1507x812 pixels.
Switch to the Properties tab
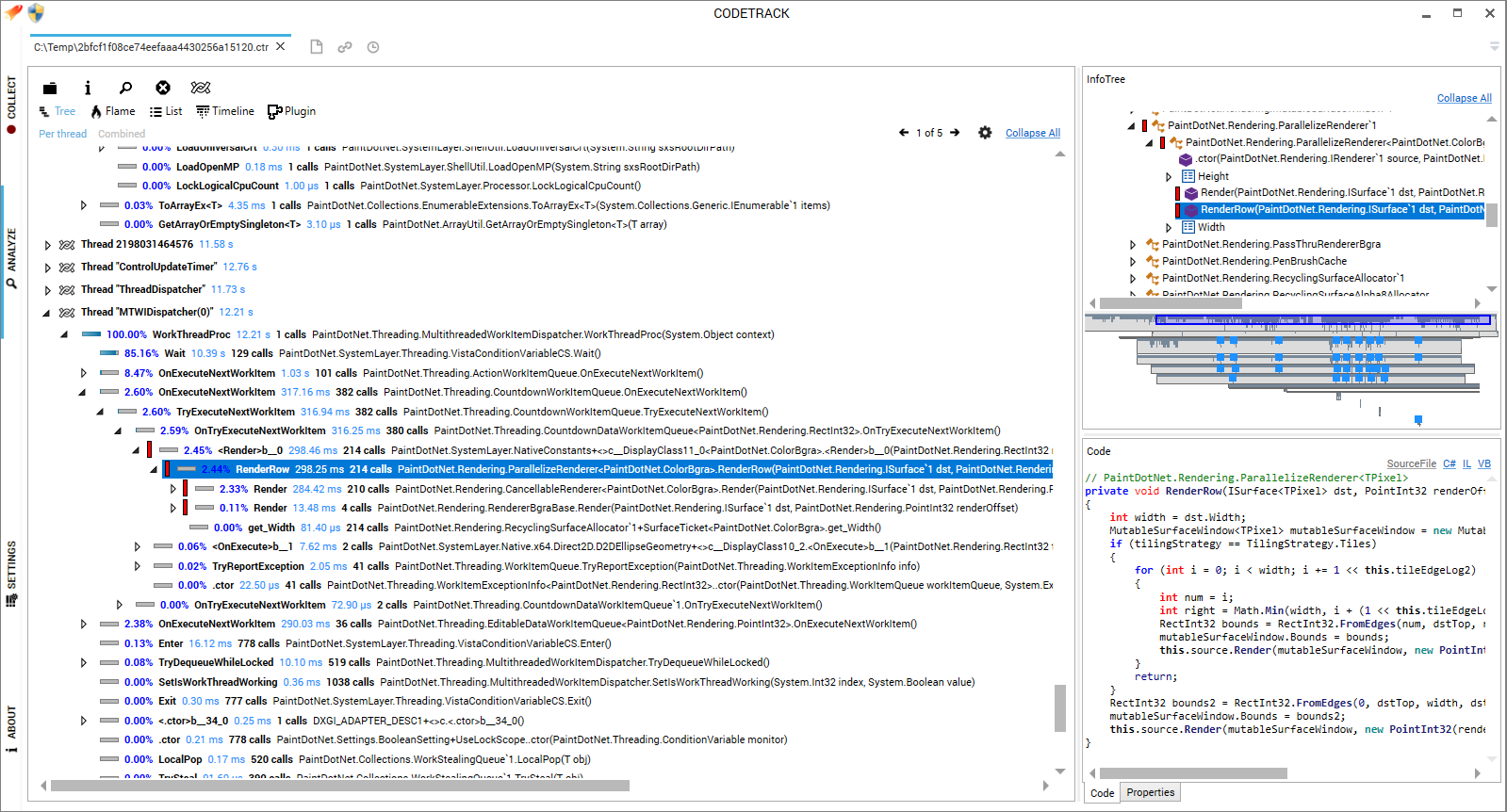[x=1151, y=793]
